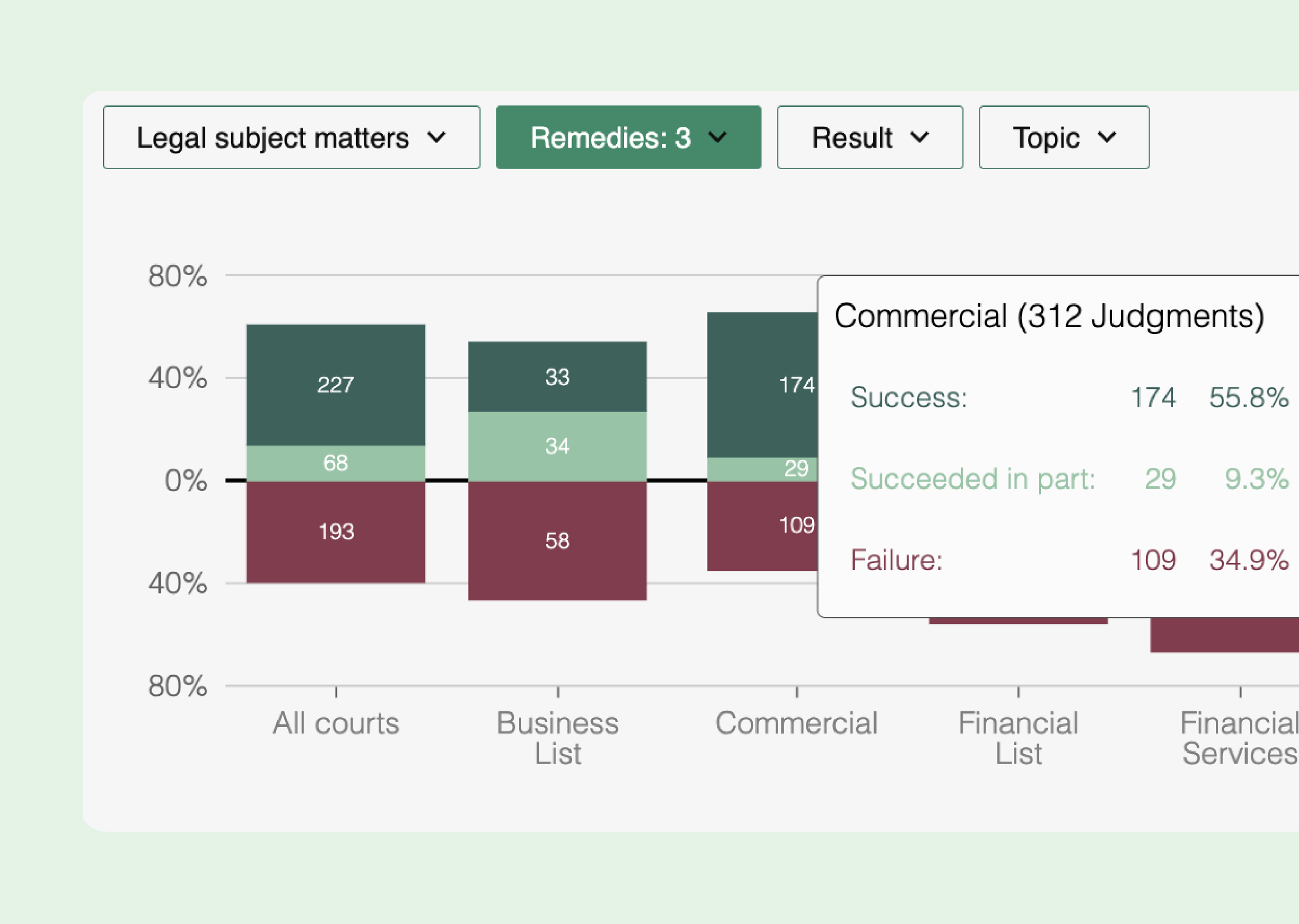Click chevron icon beside Remedies: 3

(x=718, y=138)
